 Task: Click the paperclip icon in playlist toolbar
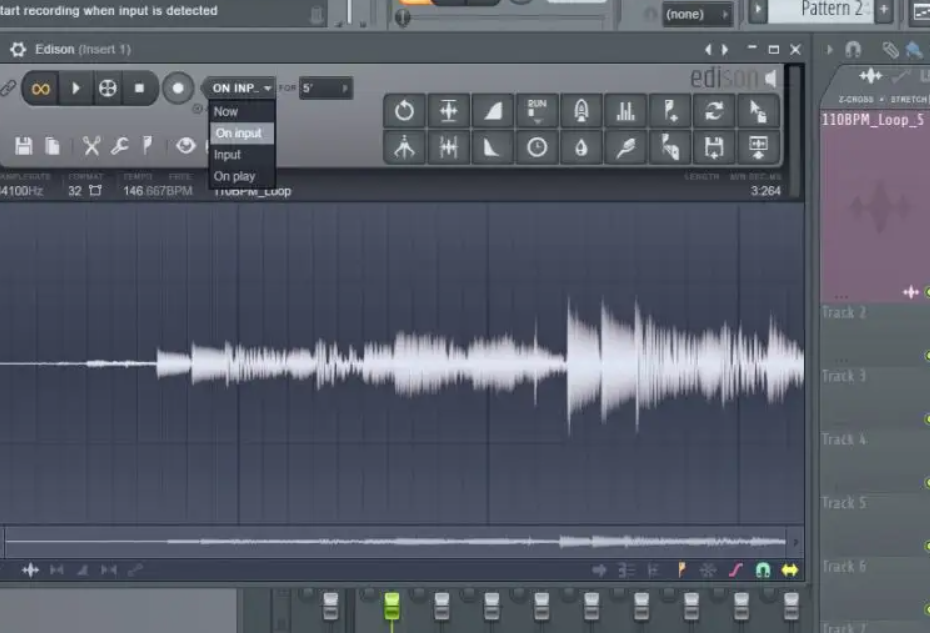(890, 50)
